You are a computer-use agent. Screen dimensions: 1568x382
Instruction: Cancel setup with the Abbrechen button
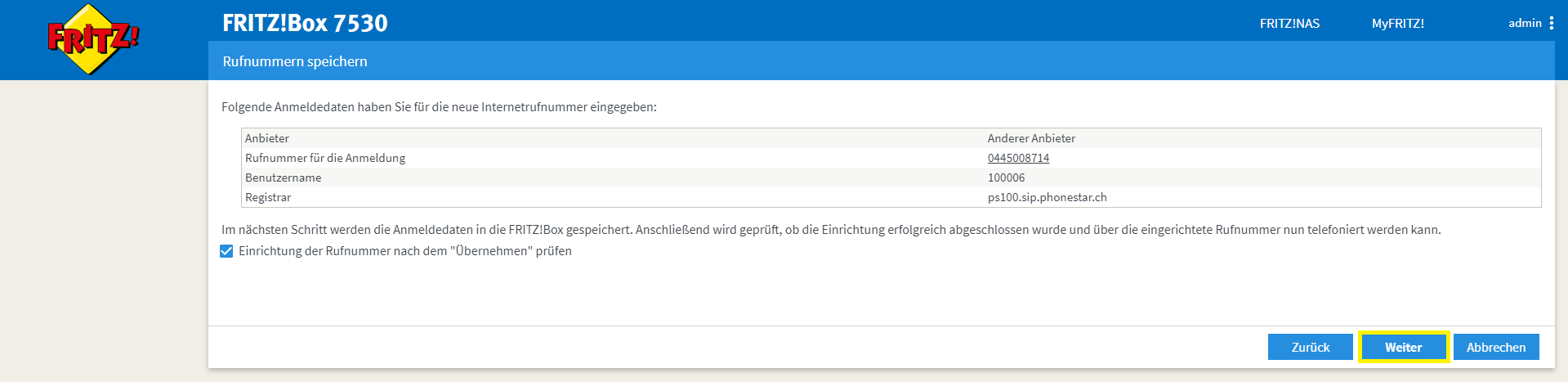1496,347
